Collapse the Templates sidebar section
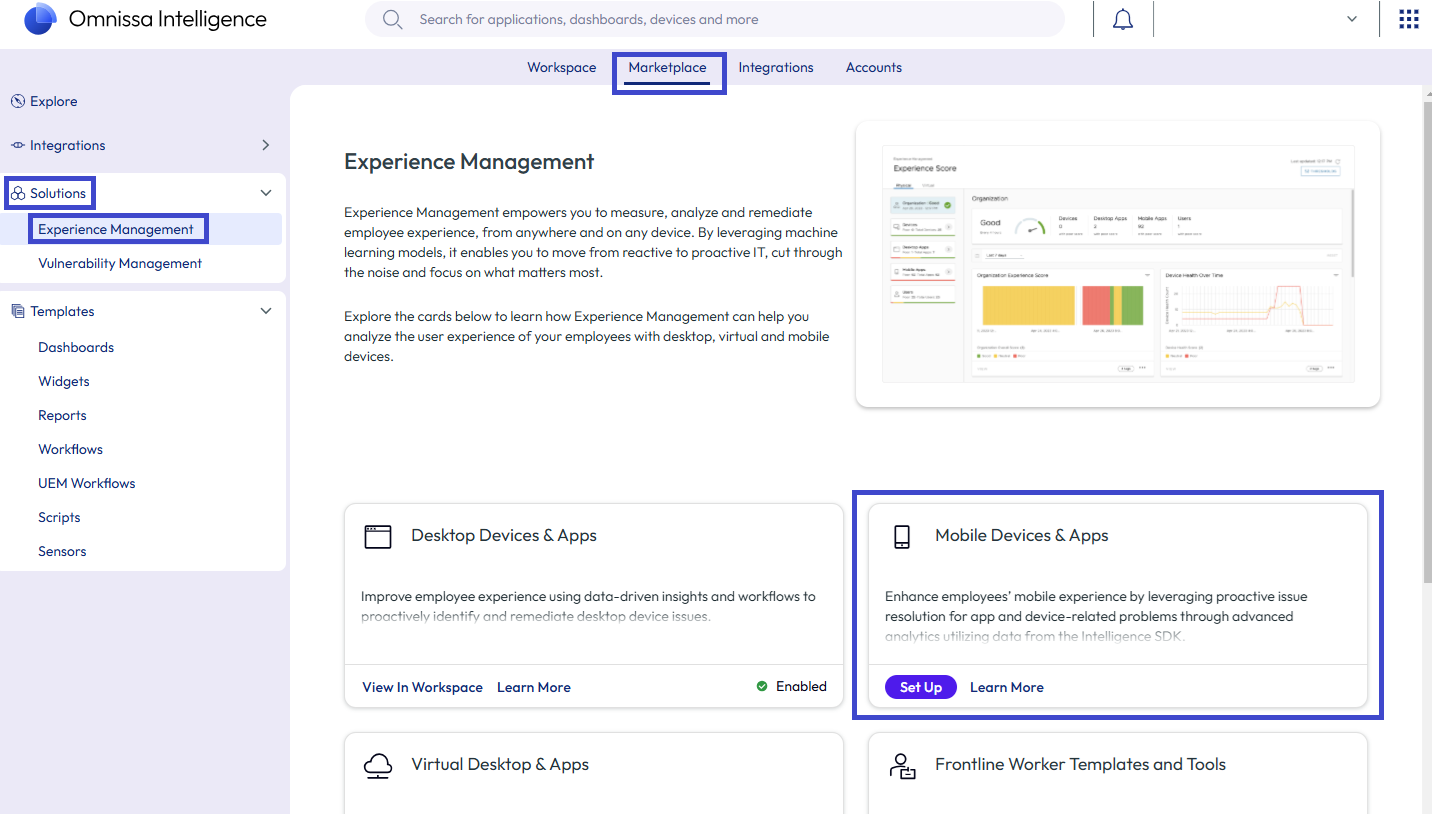 tap(266, 311)
